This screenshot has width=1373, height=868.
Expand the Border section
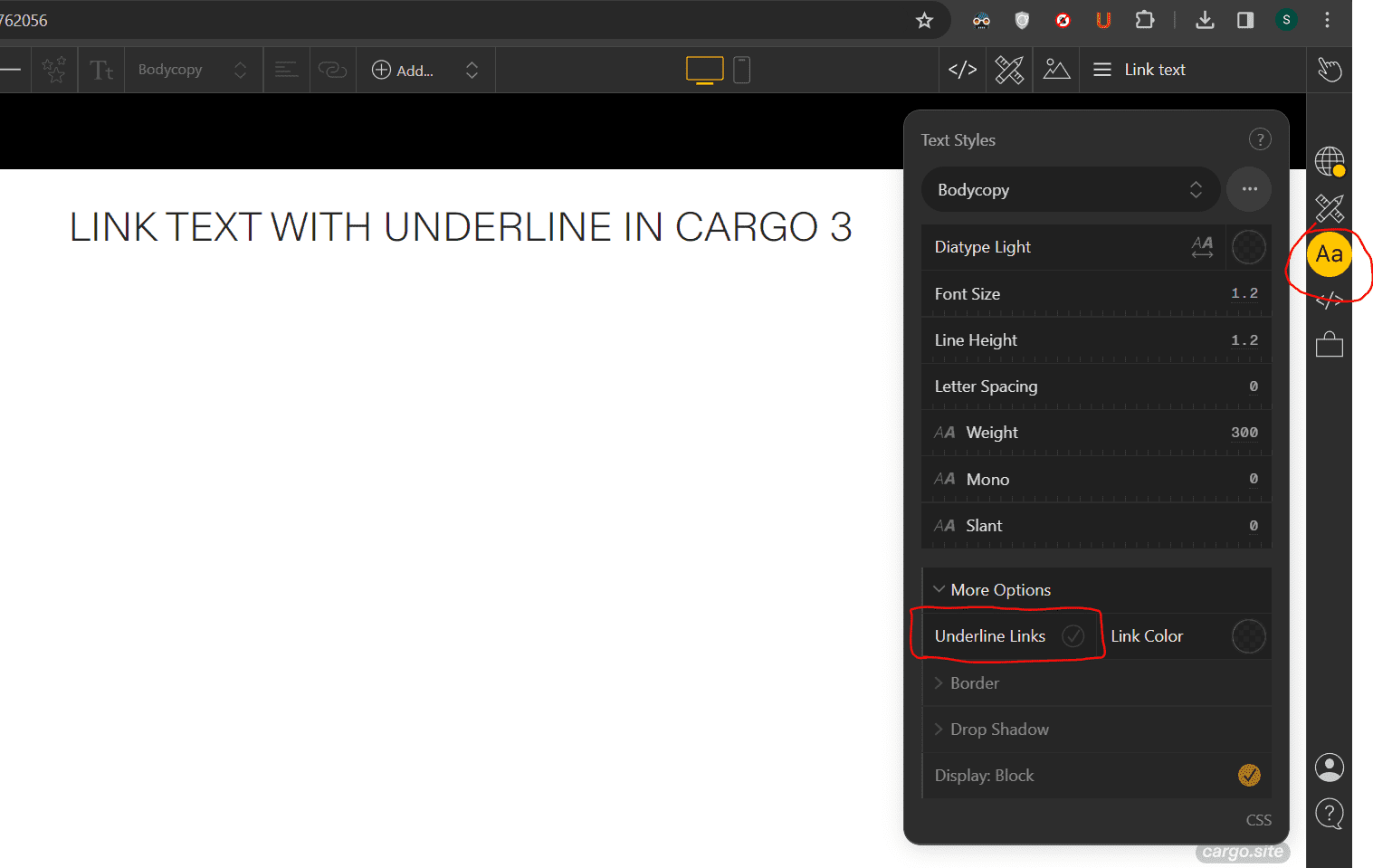[968, 682]
